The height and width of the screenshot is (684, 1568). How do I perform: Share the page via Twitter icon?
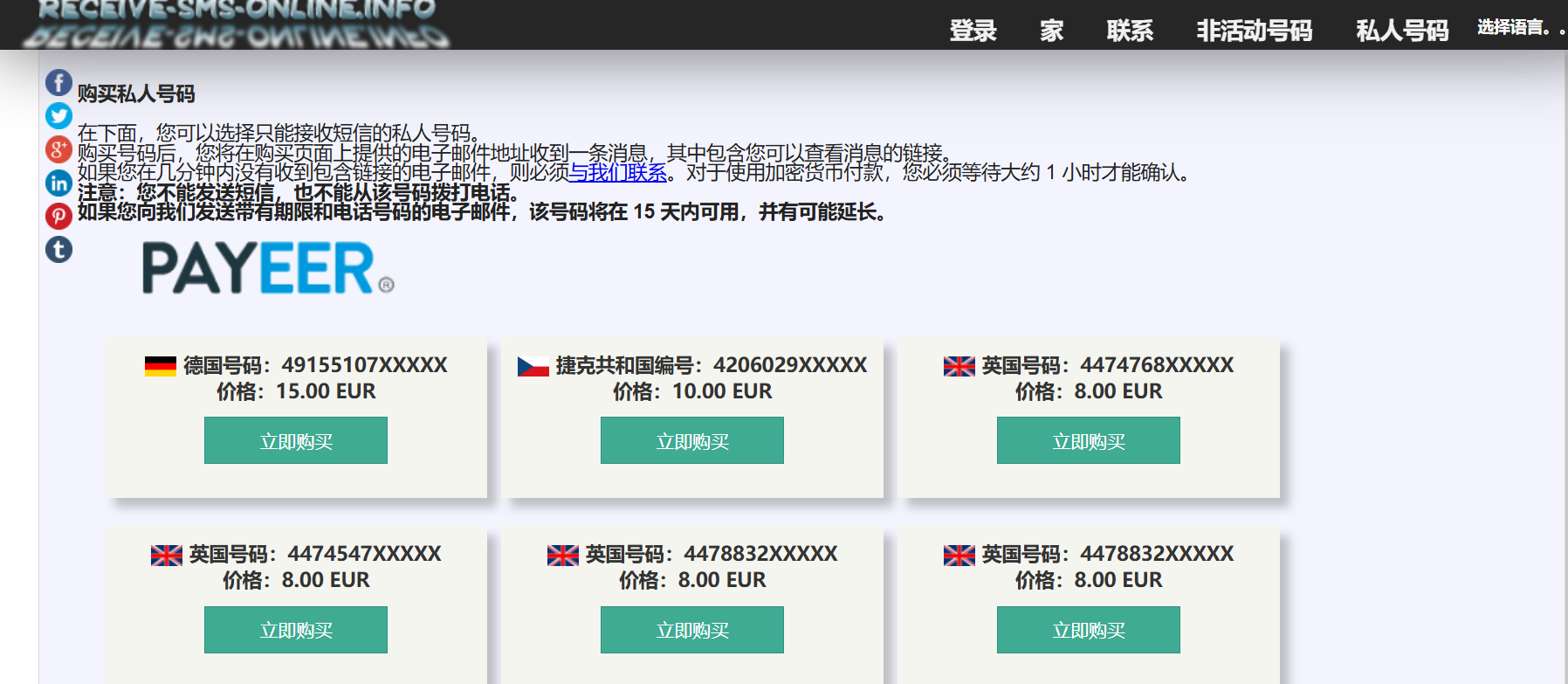[x=58, y=115]
